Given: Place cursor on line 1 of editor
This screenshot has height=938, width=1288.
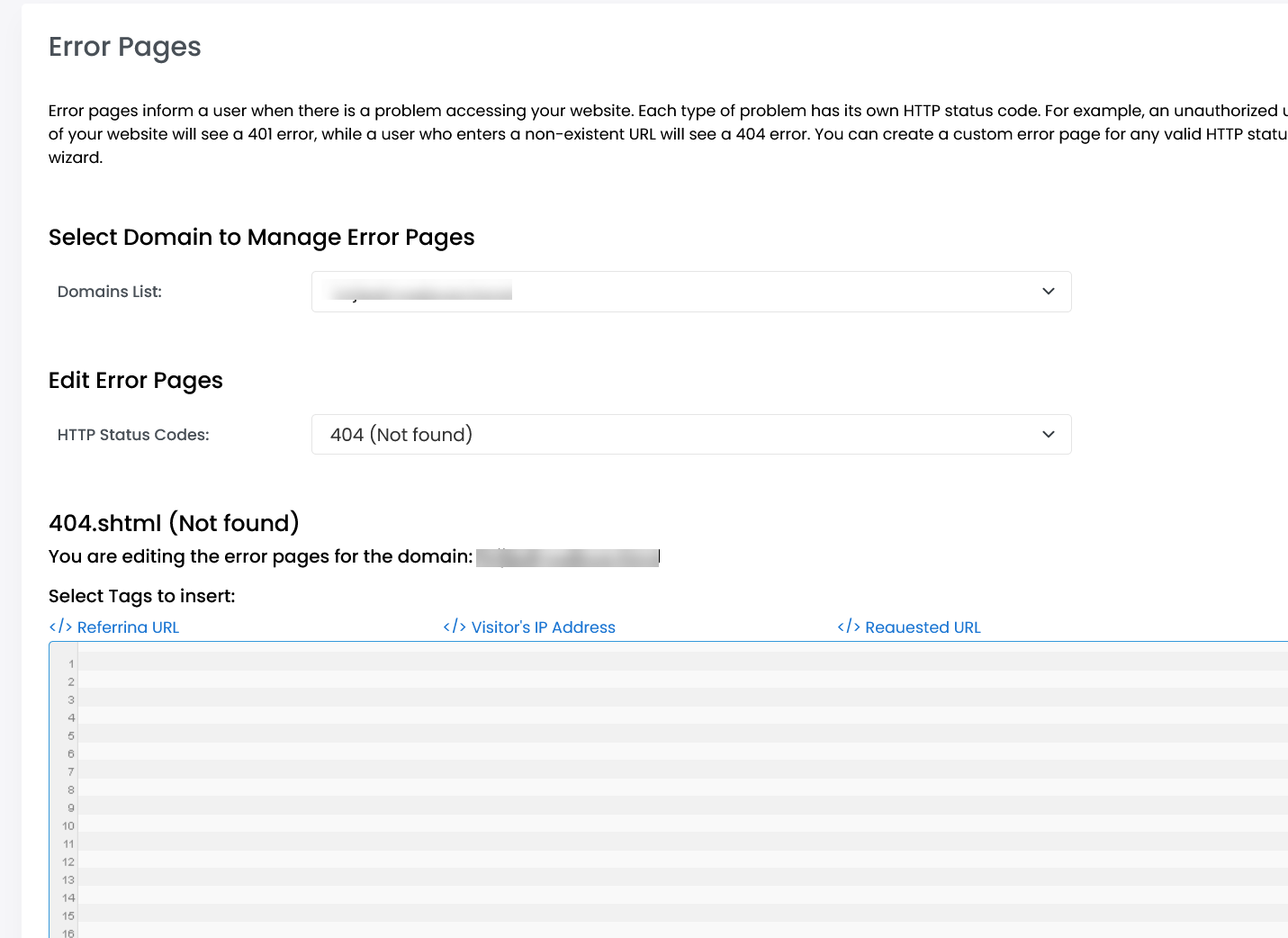Looking at the screenshot, I should (630, 663).
